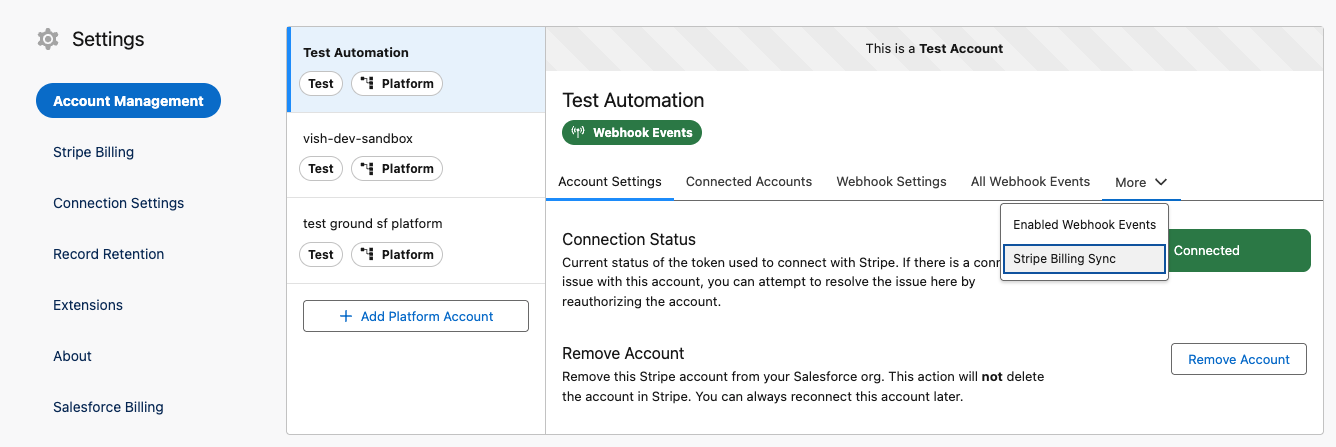
Task: Select the Account Settings tab
Action: click(609, 182)
